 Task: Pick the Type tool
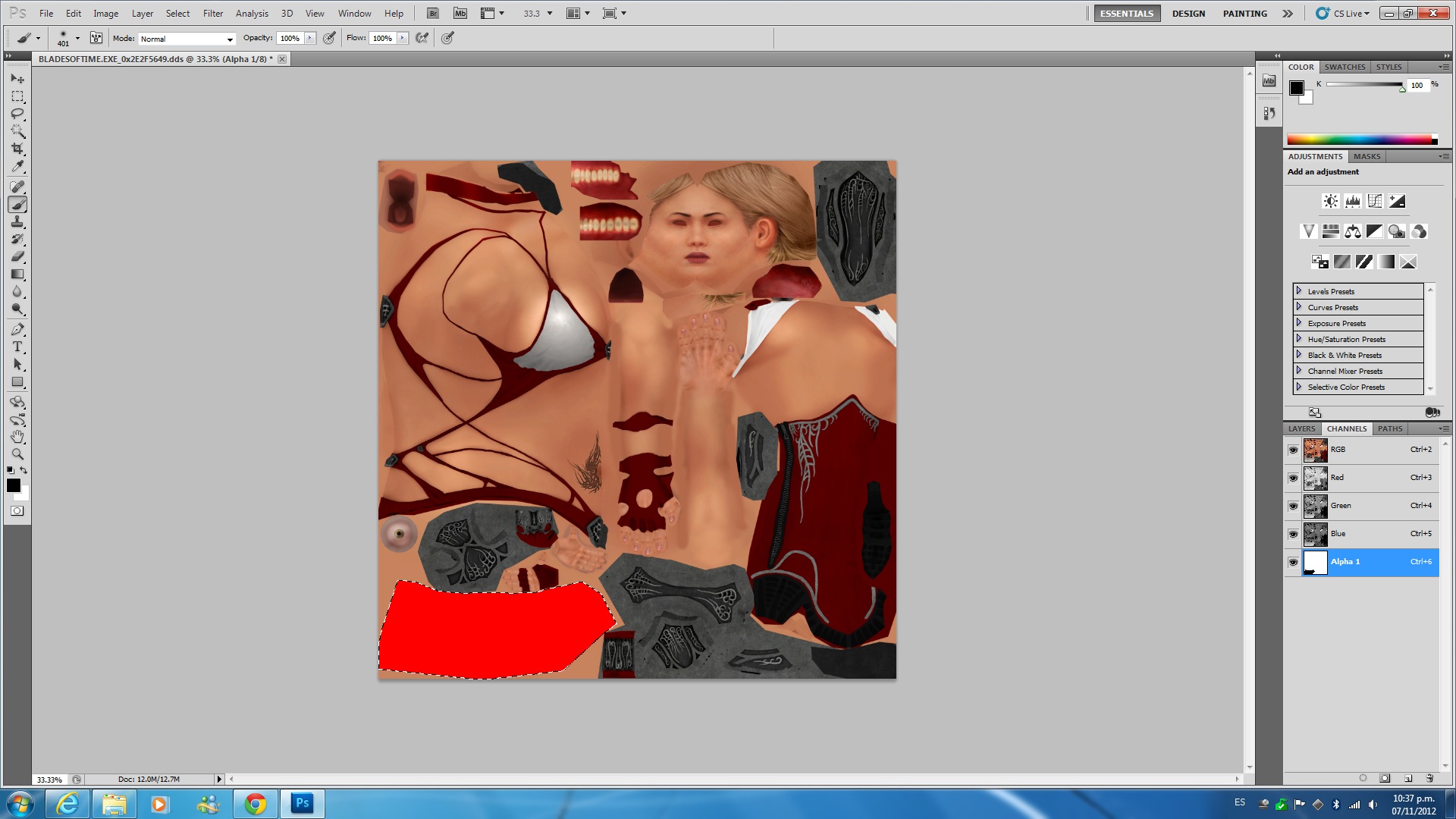[x=17, y=347]
